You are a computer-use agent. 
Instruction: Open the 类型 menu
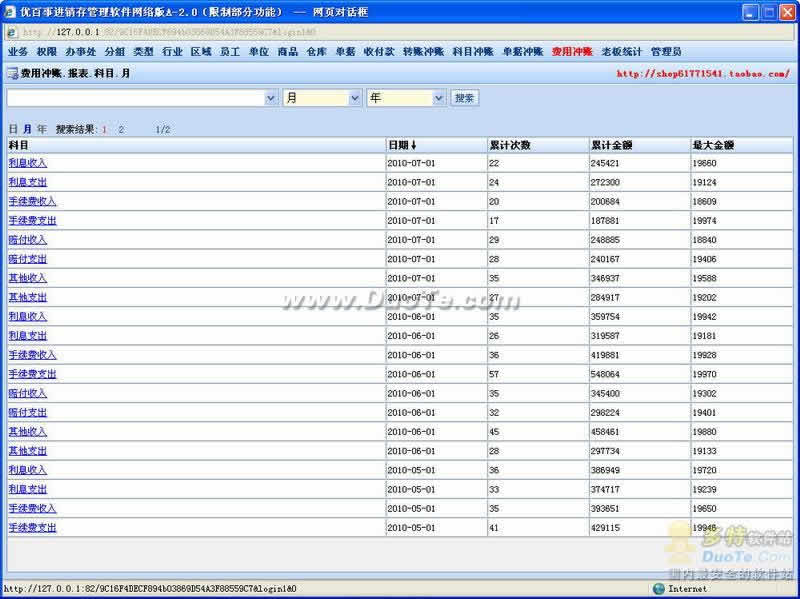(143, 52)
